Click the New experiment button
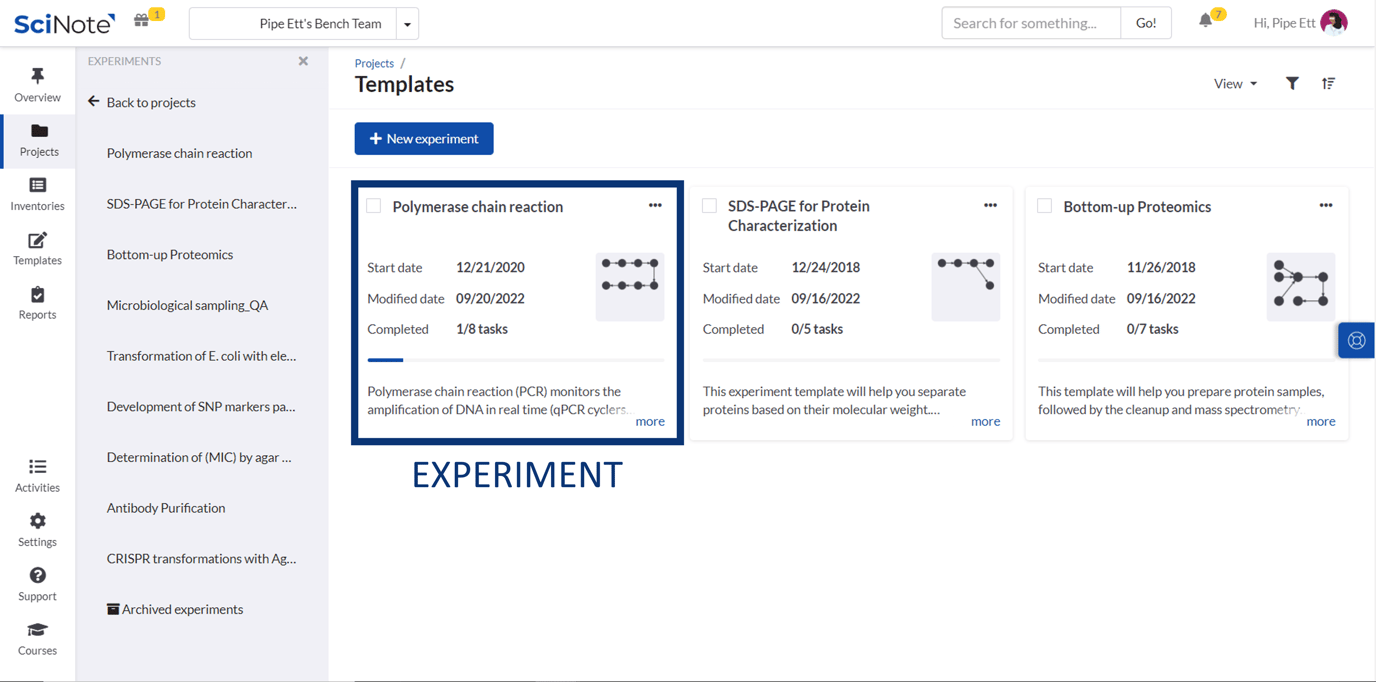The width and height of the screenshot is (1376, 682). click(424, 139)
